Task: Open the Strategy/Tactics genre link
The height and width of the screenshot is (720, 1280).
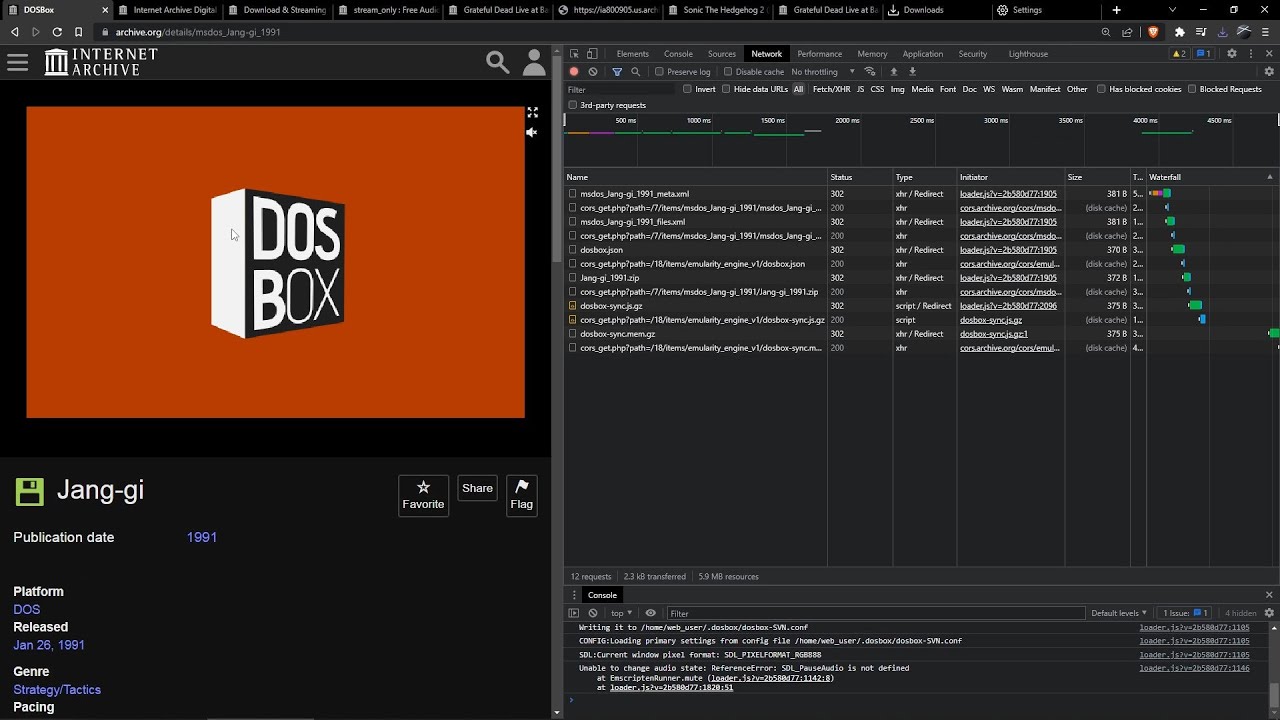Action: click(57, 690)
